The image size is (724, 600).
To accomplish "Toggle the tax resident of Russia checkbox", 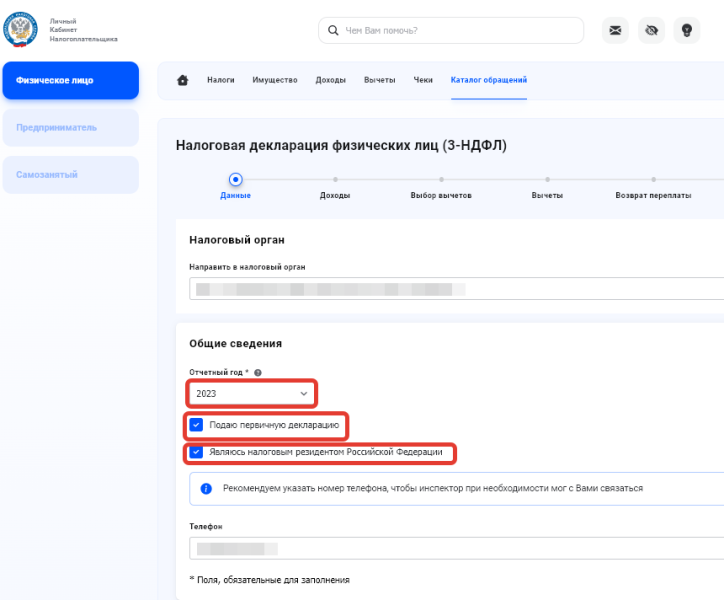I will point(196,452).
